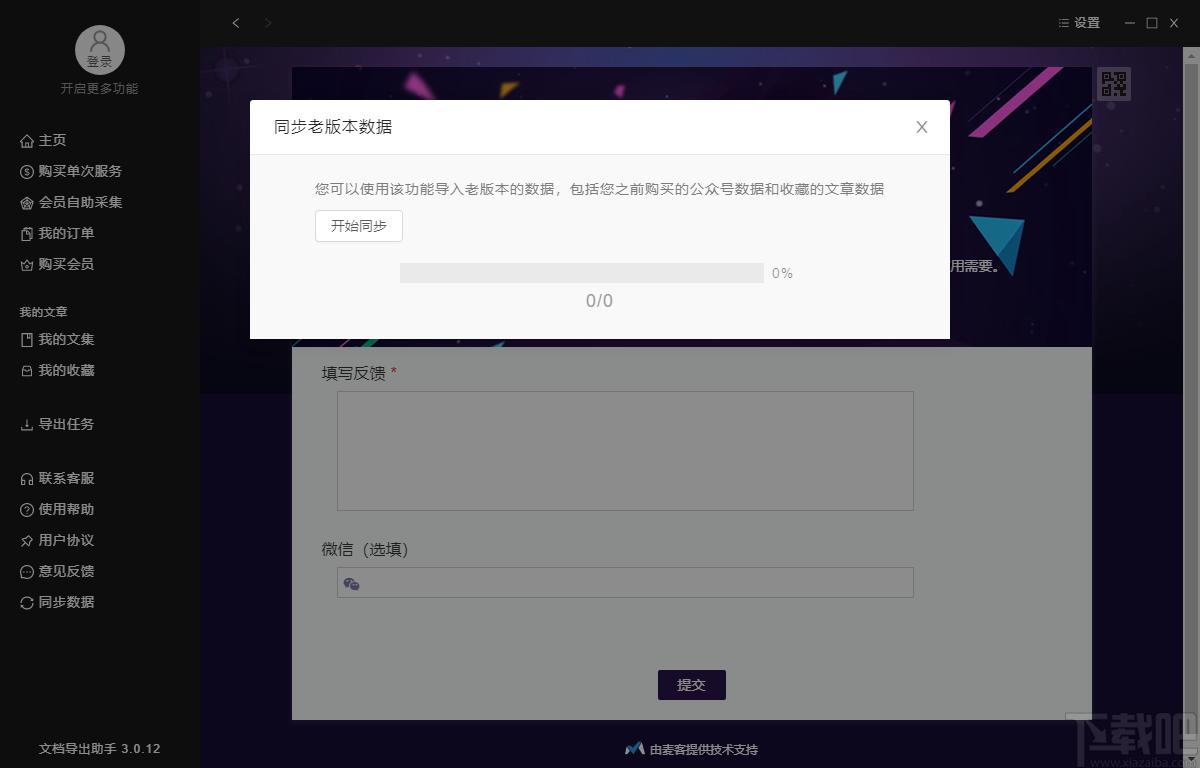Click version text 文档导出助手 3.0.12

100,748
